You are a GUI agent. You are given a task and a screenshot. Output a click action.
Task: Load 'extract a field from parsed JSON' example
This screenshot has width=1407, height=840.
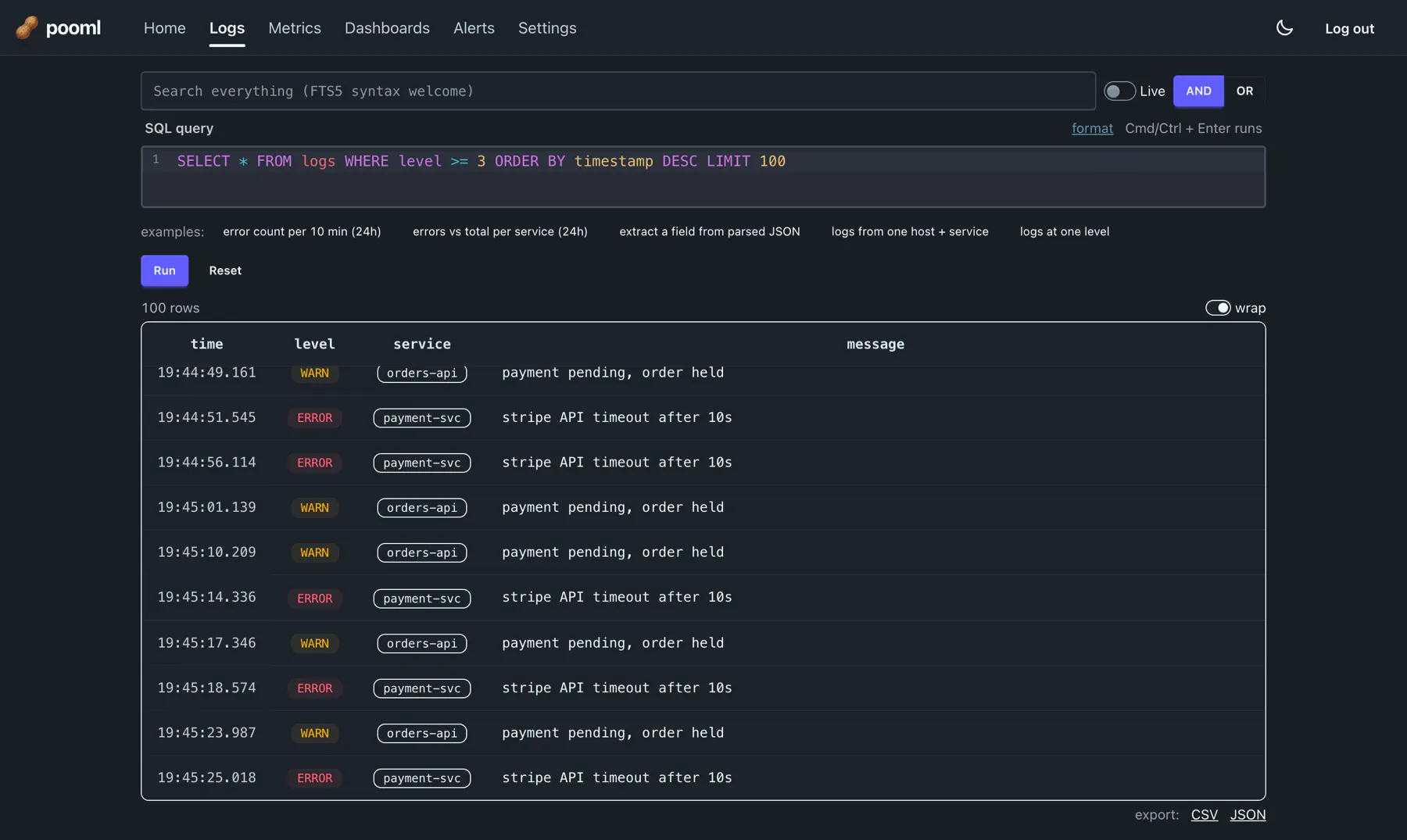[x=710, y=231]
